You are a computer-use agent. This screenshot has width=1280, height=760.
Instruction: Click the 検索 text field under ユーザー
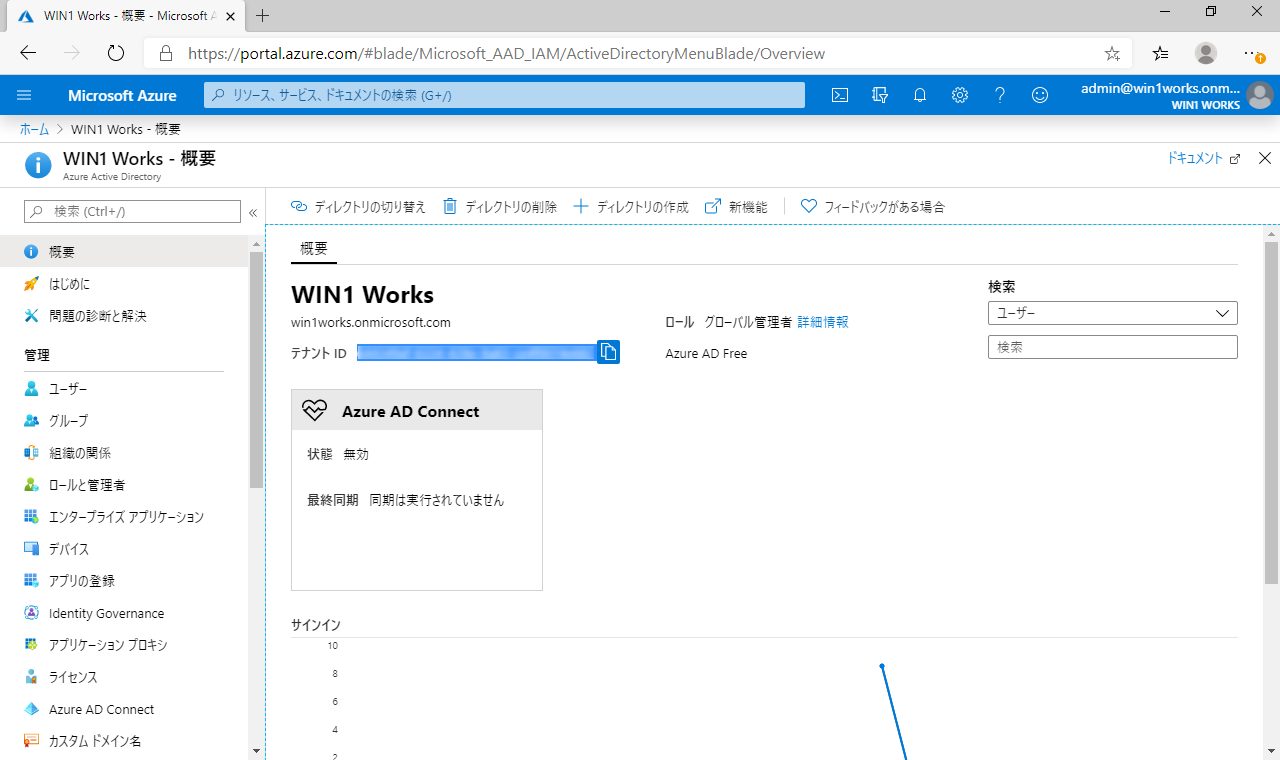(1113, 347)
